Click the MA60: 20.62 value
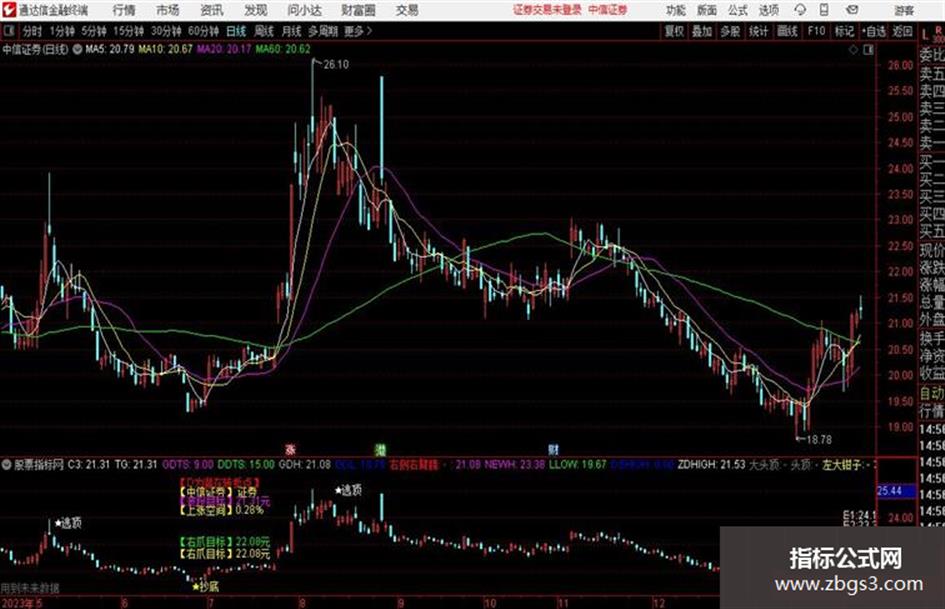The image size is (945, 609). 283,49
